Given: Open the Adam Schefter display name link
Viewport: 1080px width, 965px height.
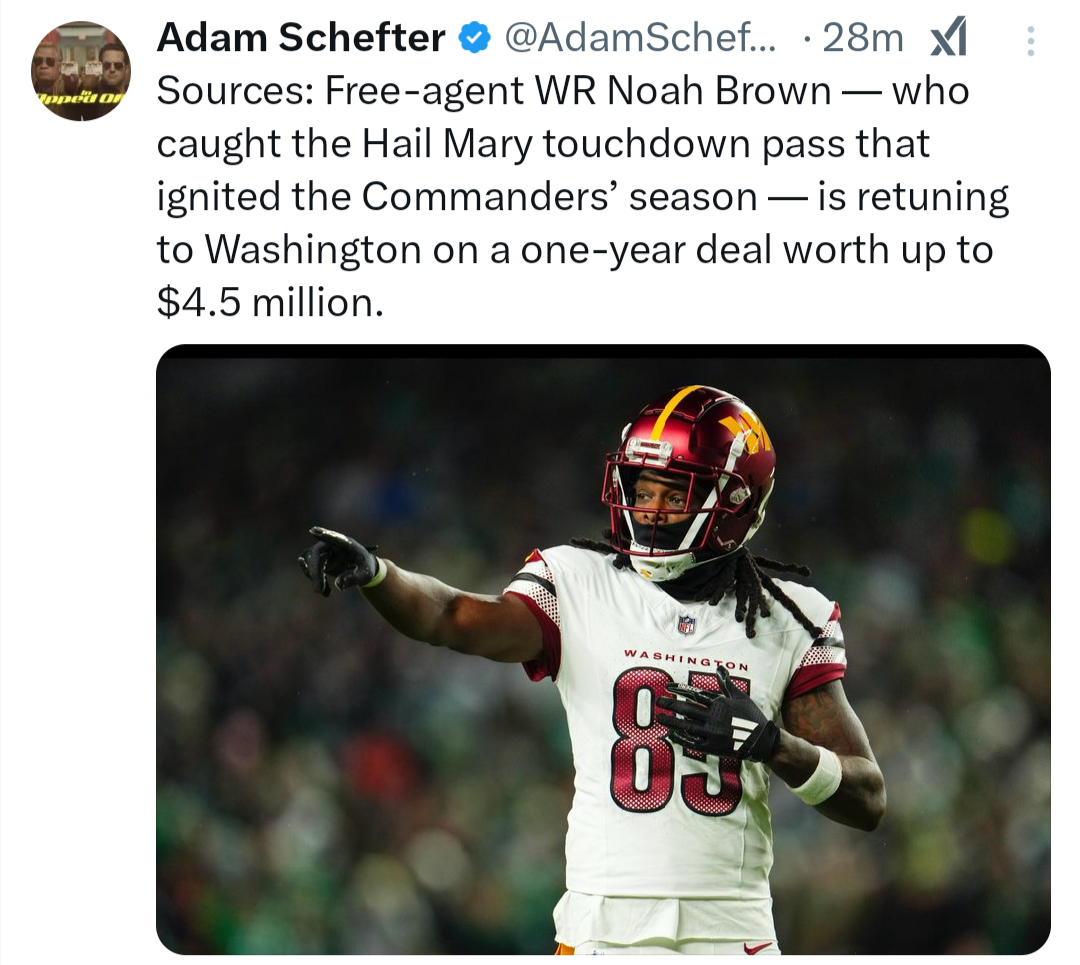Looking at the screenshot, I should pyautogui.click(x=301, y=37).
